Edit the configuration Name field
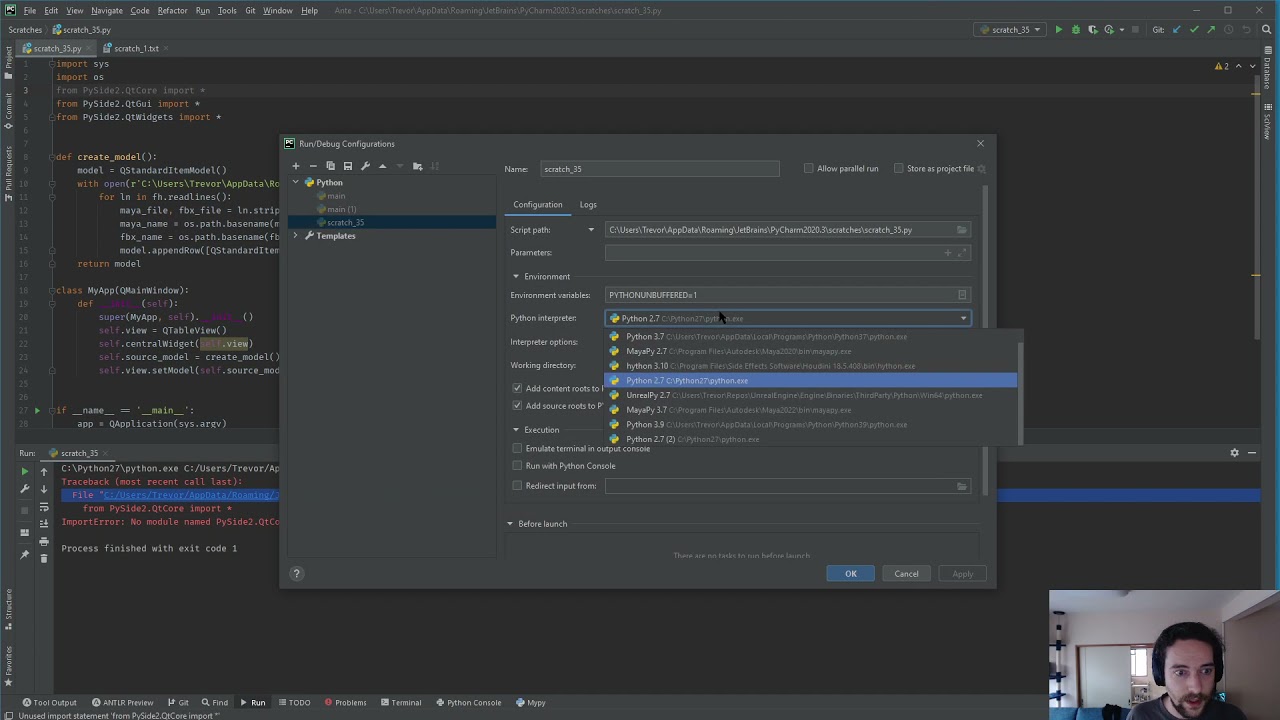This screenshot has width=1280, height=720. coord(660,169)
